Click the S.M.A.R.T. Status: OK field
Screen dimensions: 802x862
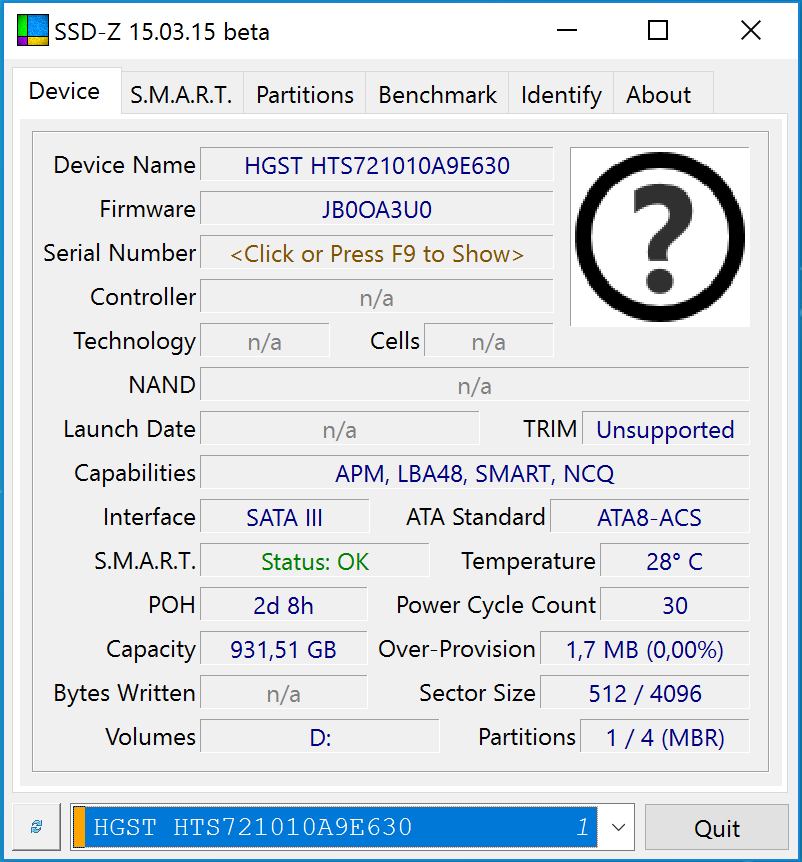click(x=314, y=561)
